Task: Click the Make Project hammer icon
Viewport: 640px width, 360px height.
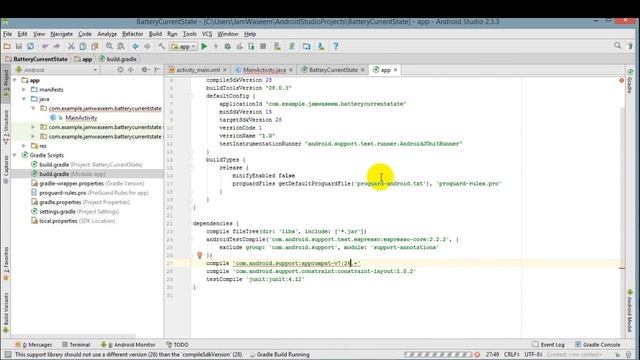Action: pos(162,47)
